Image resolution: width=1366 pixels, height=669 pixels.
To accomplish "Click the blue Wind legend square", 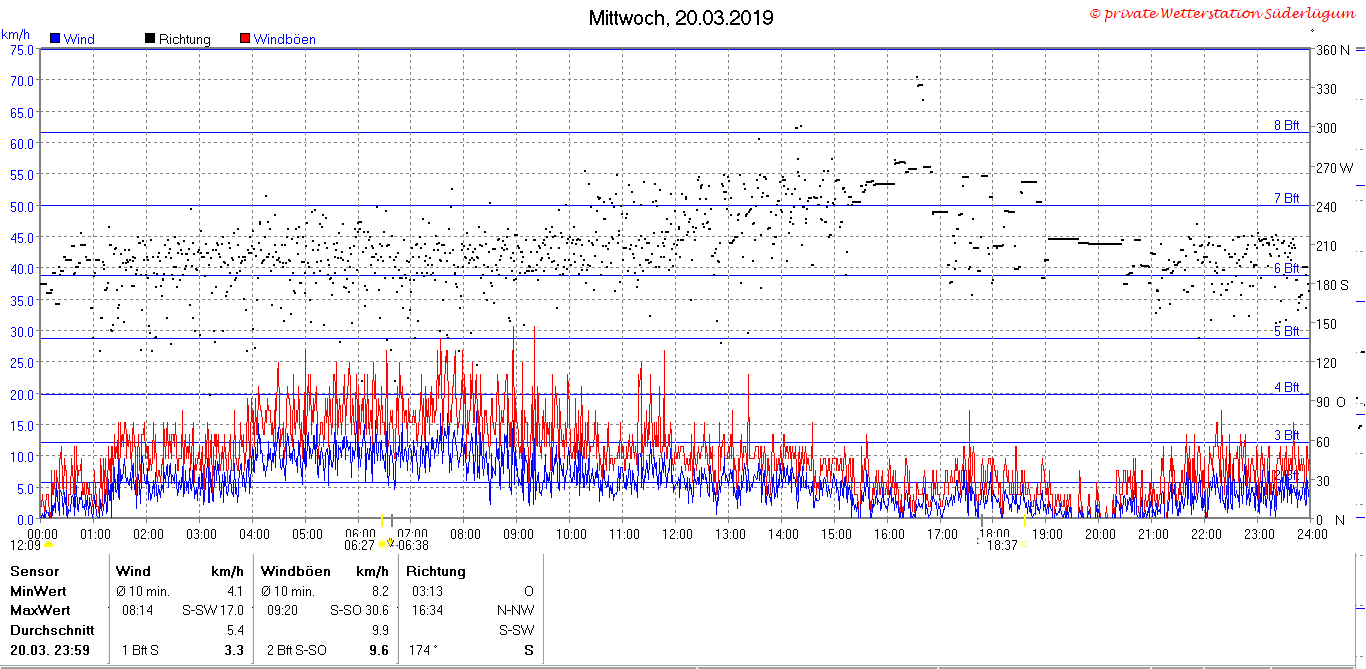I will click(55, 39).
